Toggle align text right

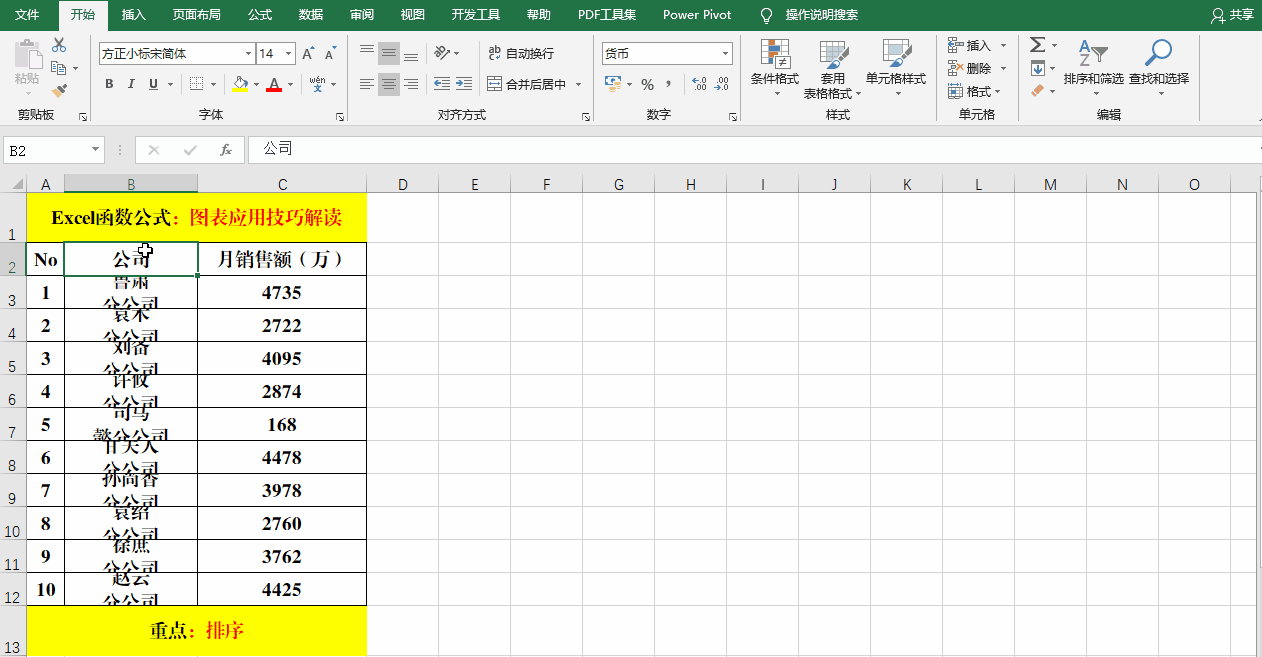411,84
